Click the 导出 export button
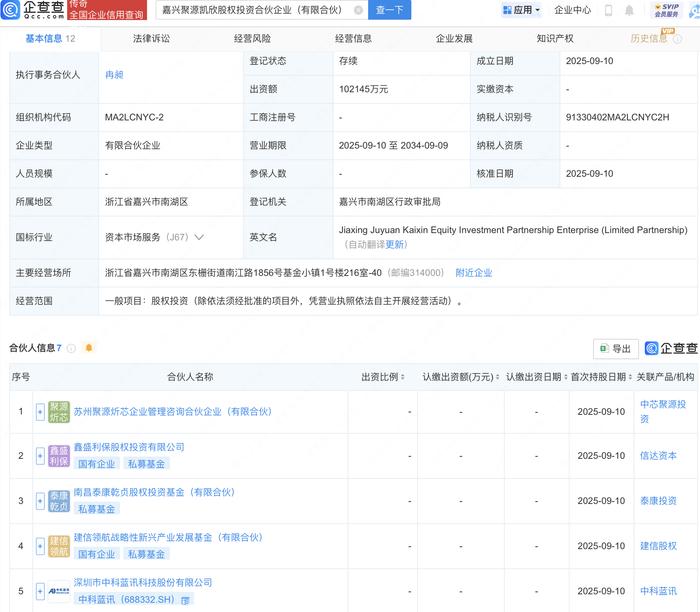The image size is (700, 612). [x=614, y=348]
